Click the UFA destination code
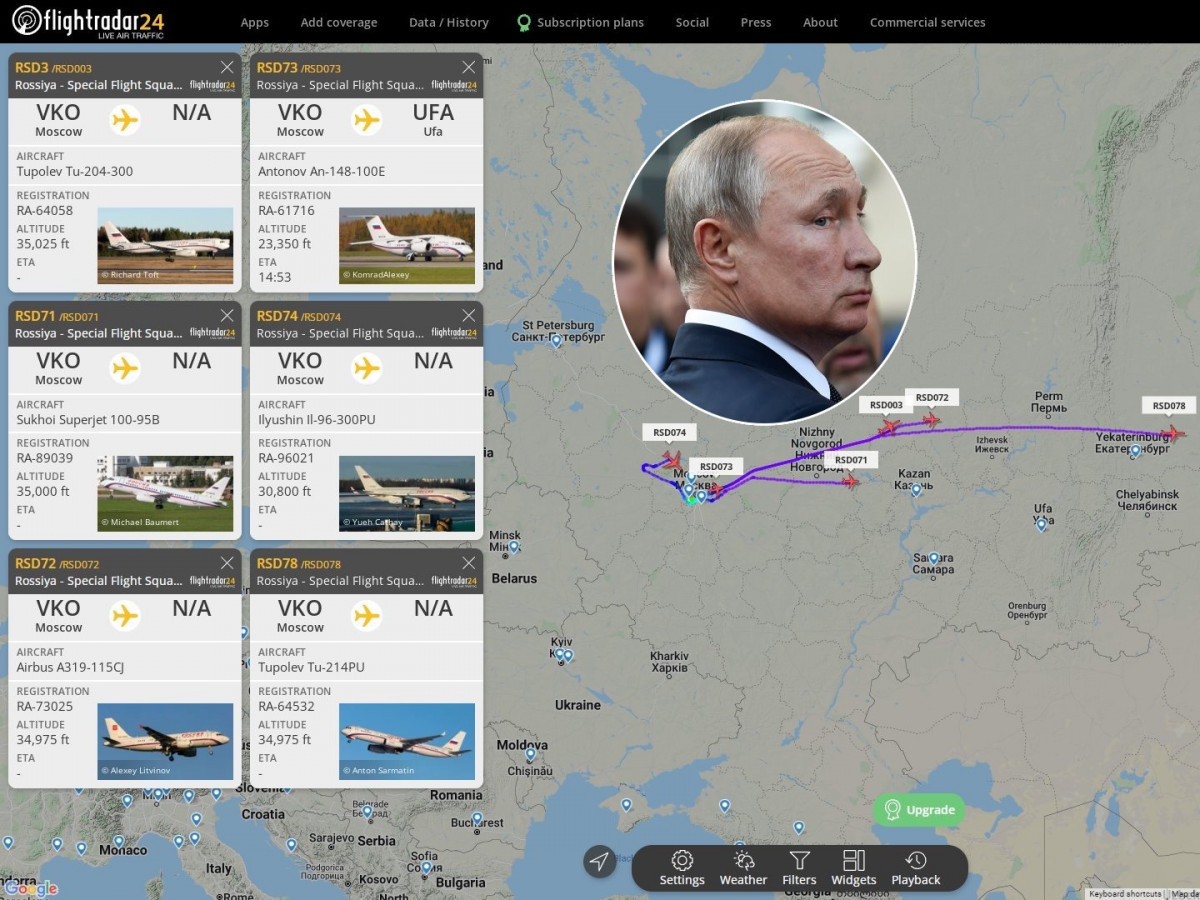Viewport: 1200px width, 900px height. tap(433, 112)
